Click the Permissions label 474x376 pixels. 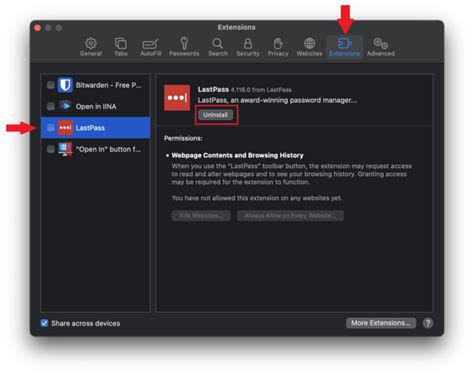[x=183, y=138]
